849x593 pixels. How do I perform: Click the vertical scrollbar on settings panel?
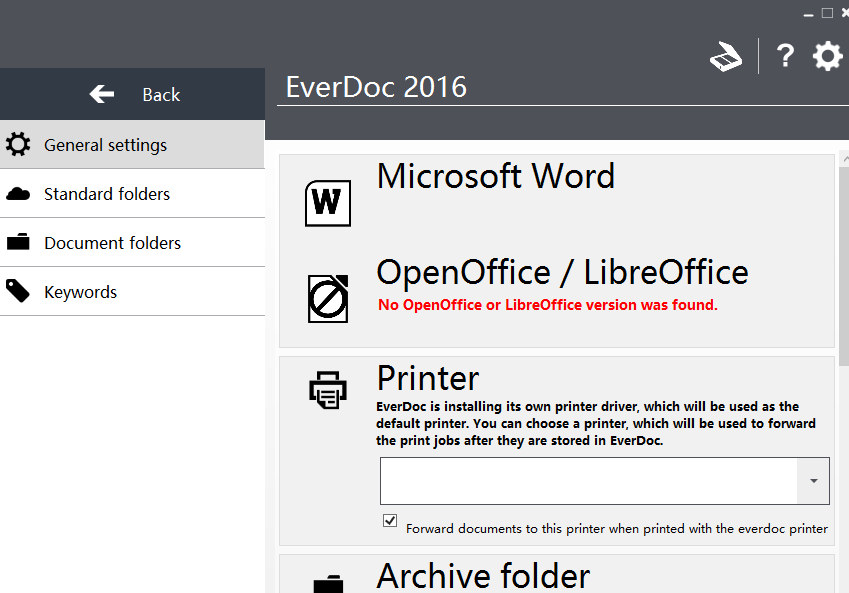843,260
